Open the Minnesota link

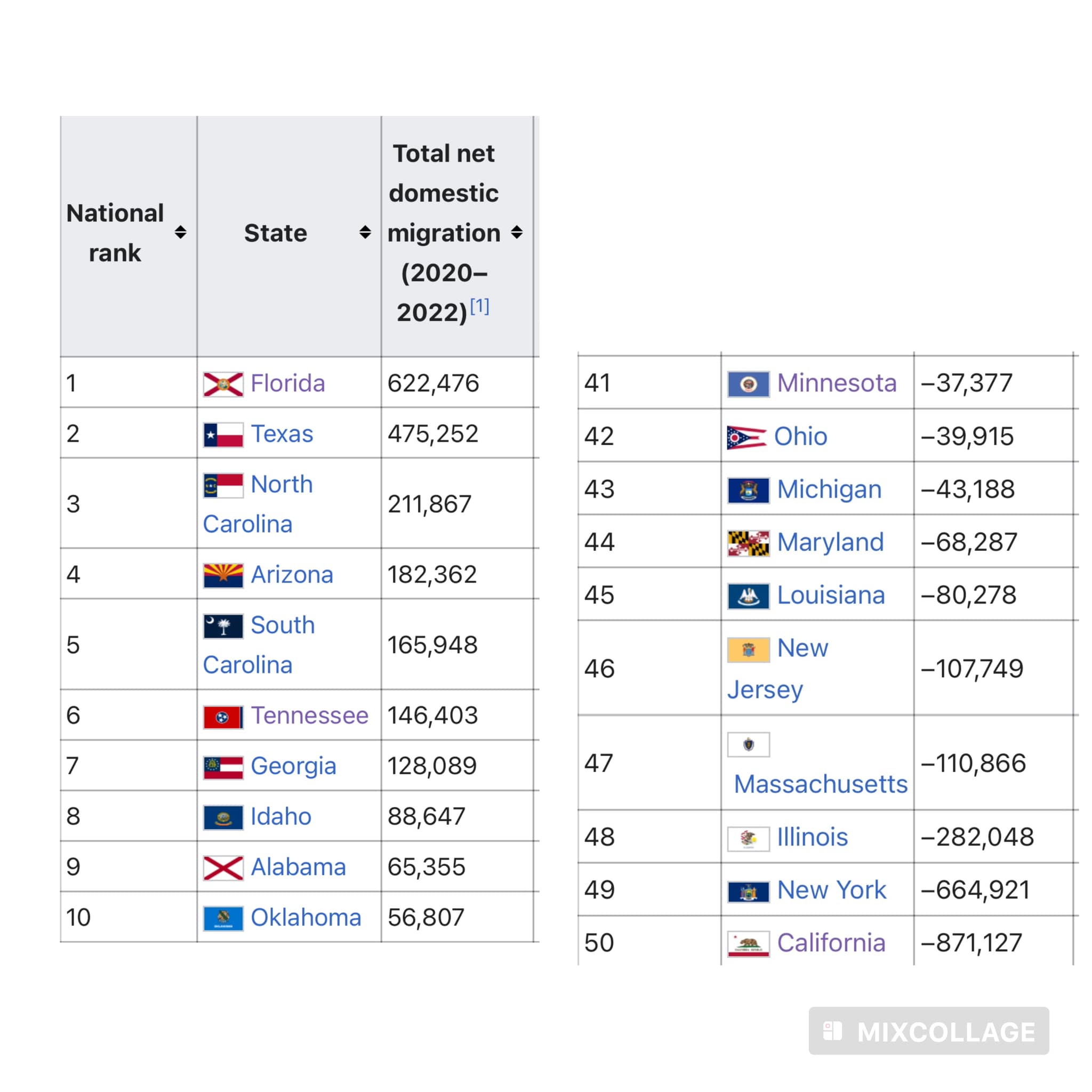[x=837, y=383]
